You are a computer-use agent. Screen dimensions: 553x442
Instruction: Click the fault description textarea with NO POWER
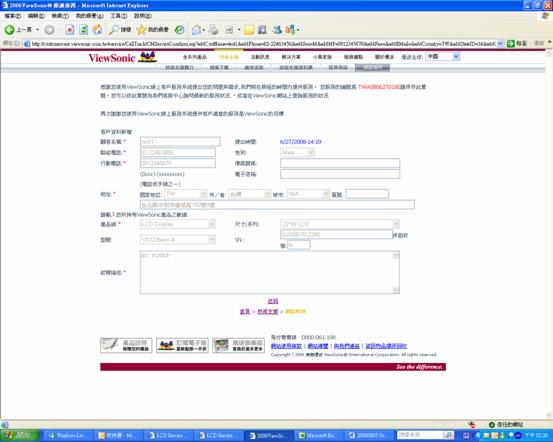tap(270, 272)
